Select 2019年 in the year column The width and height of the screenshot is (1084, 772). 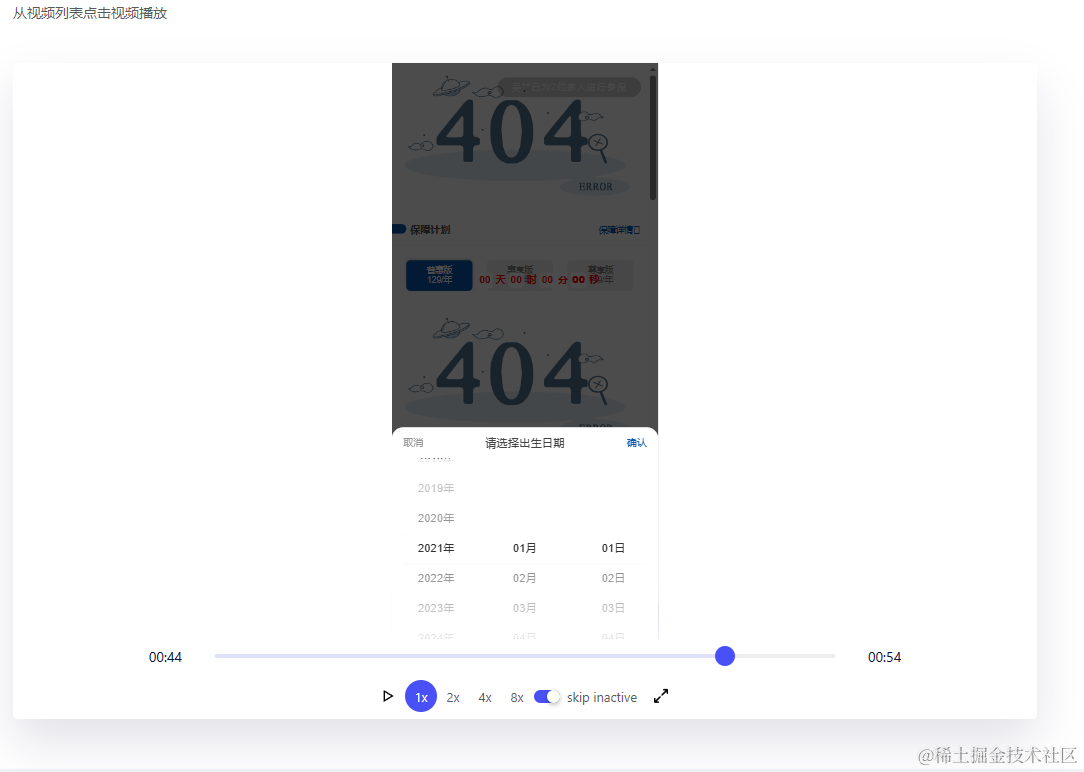[x=436, y=488]
